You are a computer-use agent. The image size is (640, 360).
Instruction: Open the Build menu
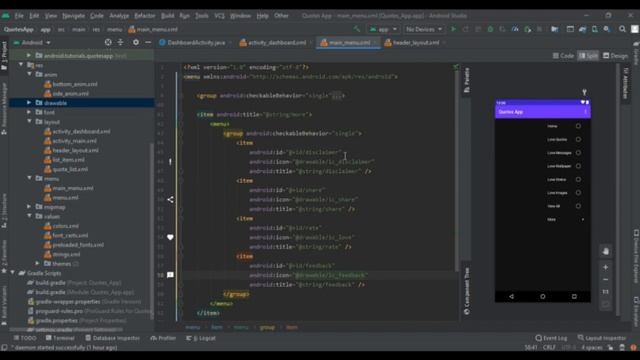tap(167, 16)
